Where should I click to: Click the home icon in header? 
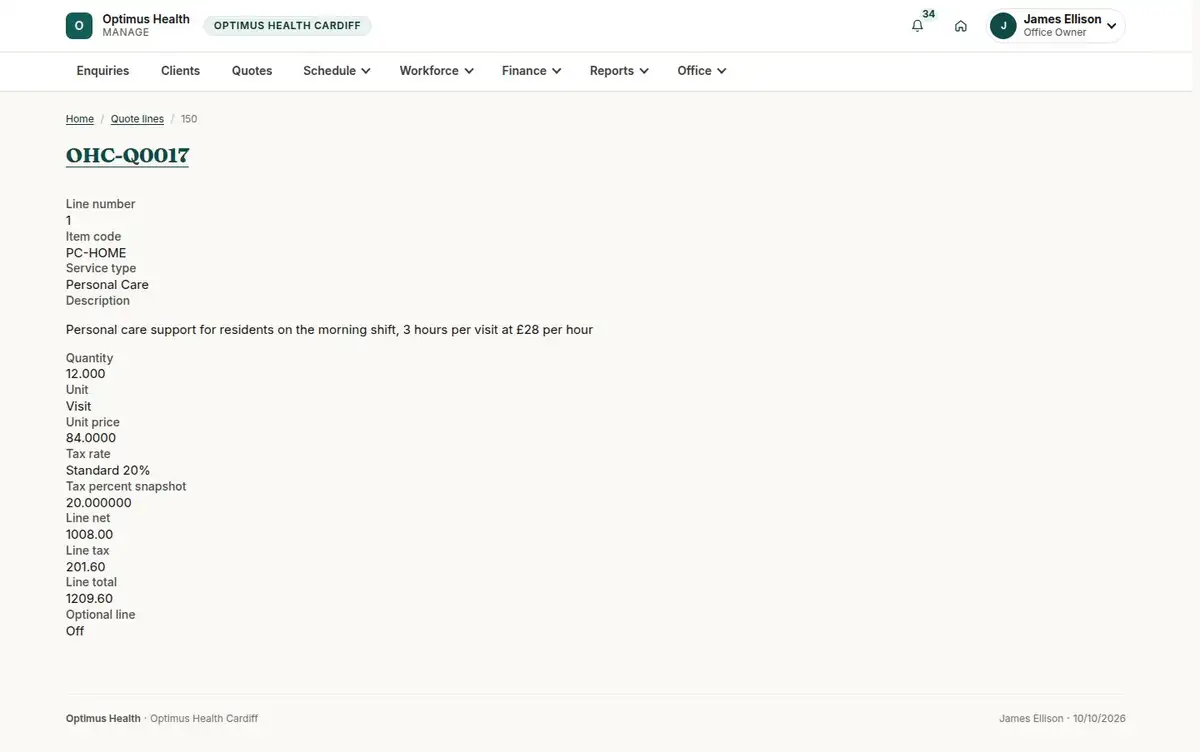[x=961, y=26]
